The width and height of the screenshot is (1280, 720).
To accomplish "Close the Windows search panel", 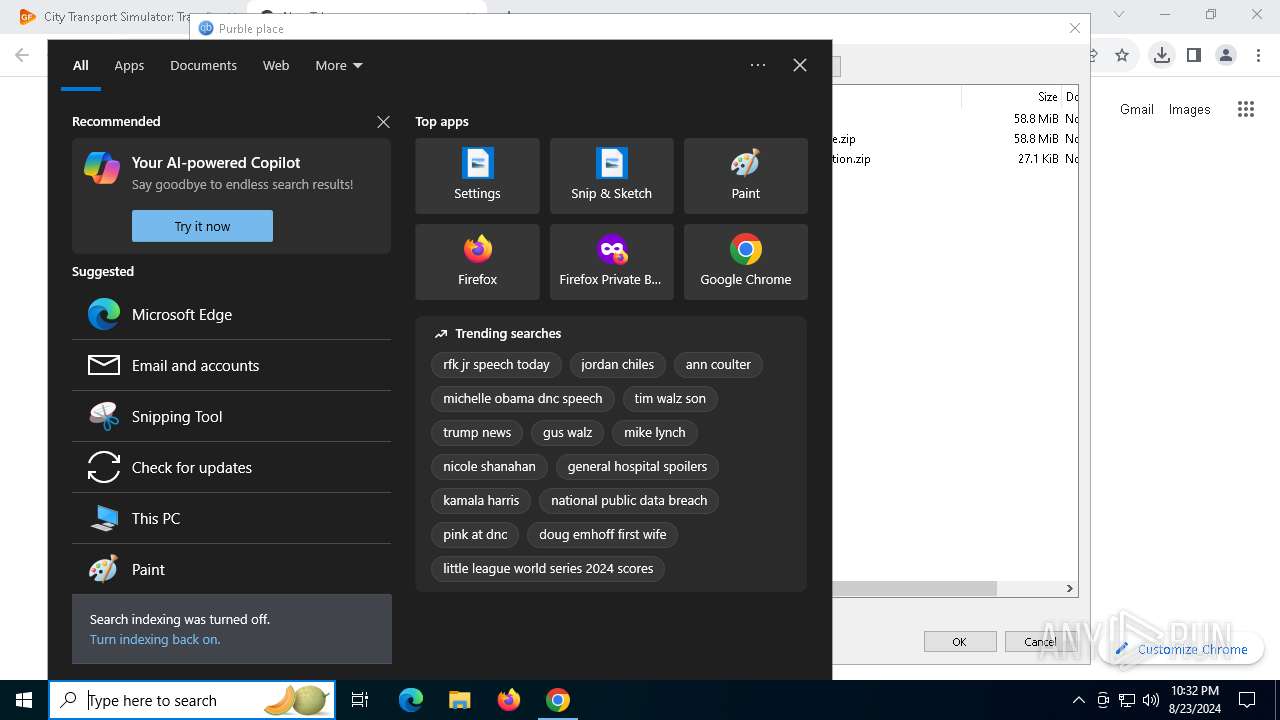I will 800,65.
